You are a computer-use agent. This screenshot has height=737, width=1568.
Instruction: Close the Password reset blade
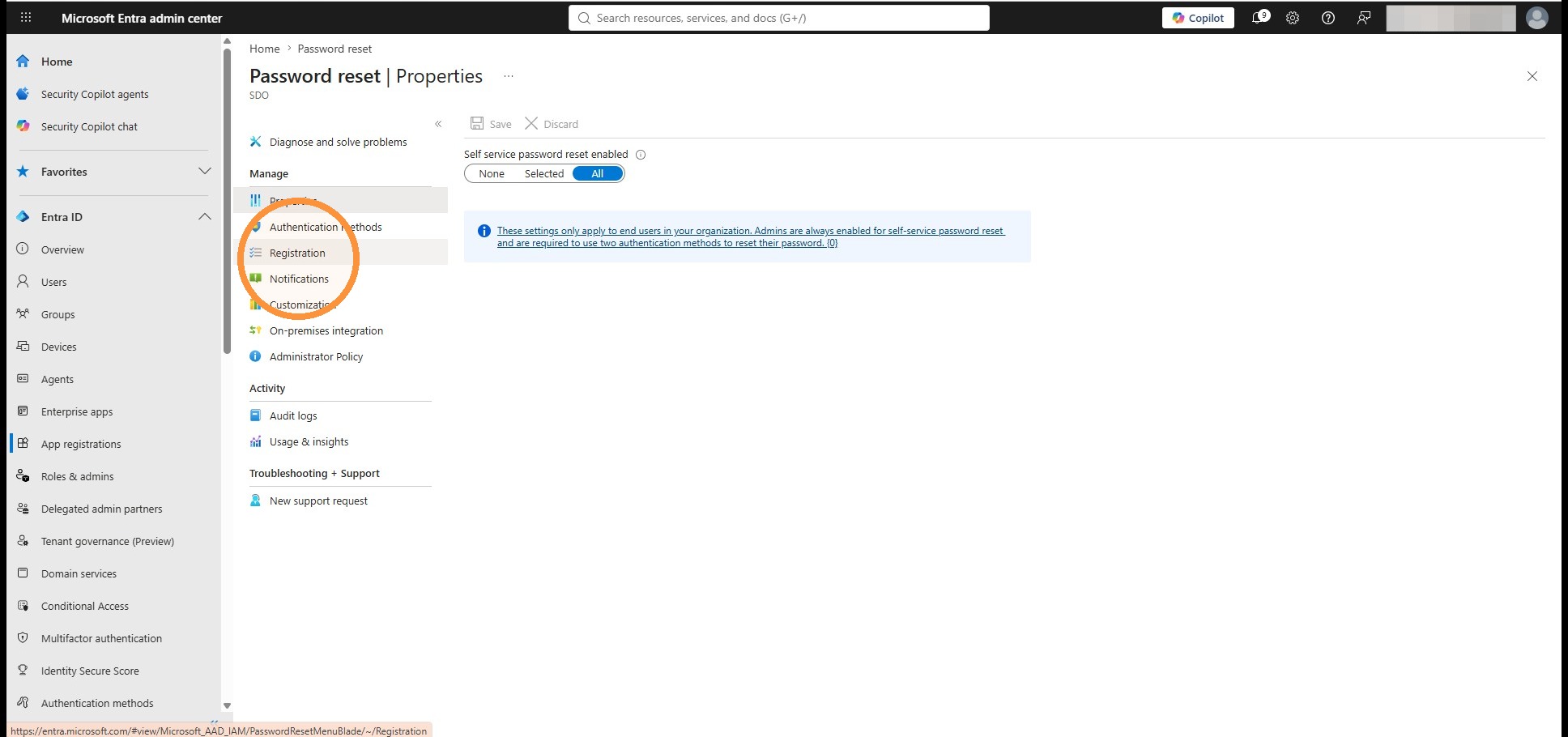click(1532, 76)
